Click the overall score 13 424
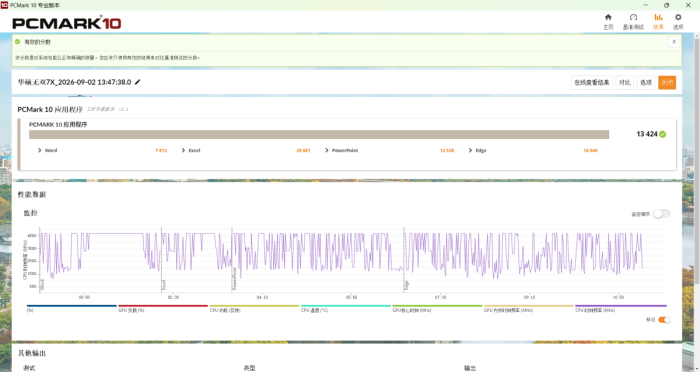700x372 pixels. click(x=647, y=134)
